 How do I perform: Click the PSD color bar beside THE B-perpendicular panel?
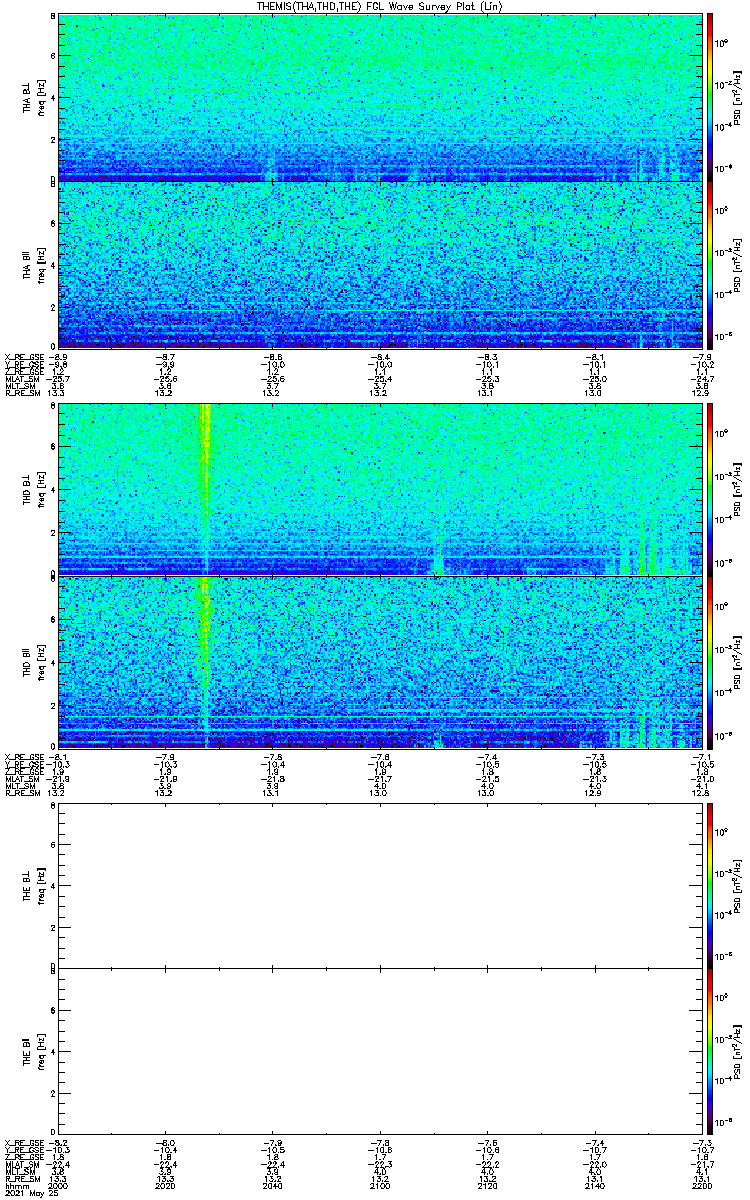point(710,885)
